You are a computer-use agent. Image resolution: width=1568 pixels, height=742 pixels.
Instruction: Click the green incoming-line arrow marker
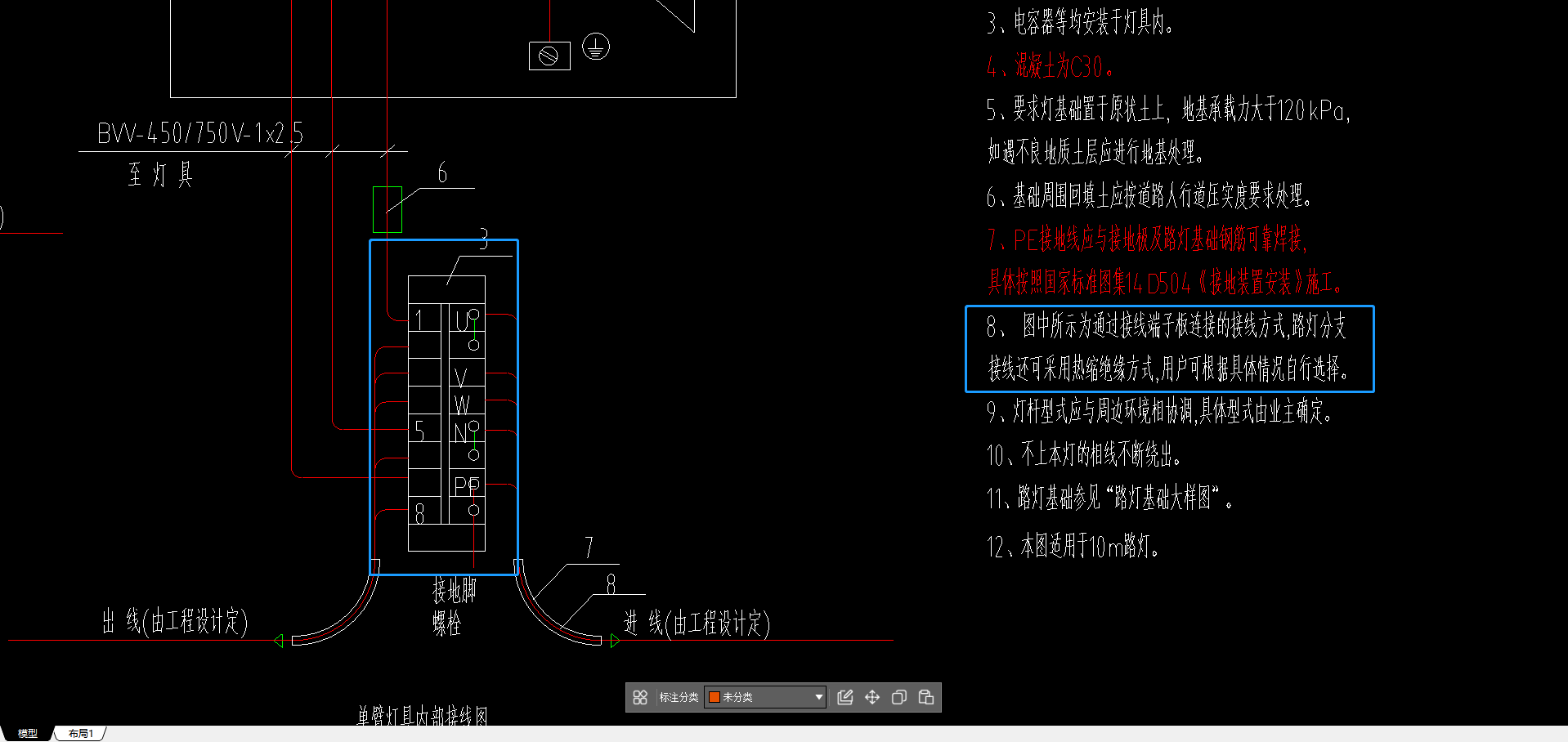pyautogui.click(x=615, y=641)
